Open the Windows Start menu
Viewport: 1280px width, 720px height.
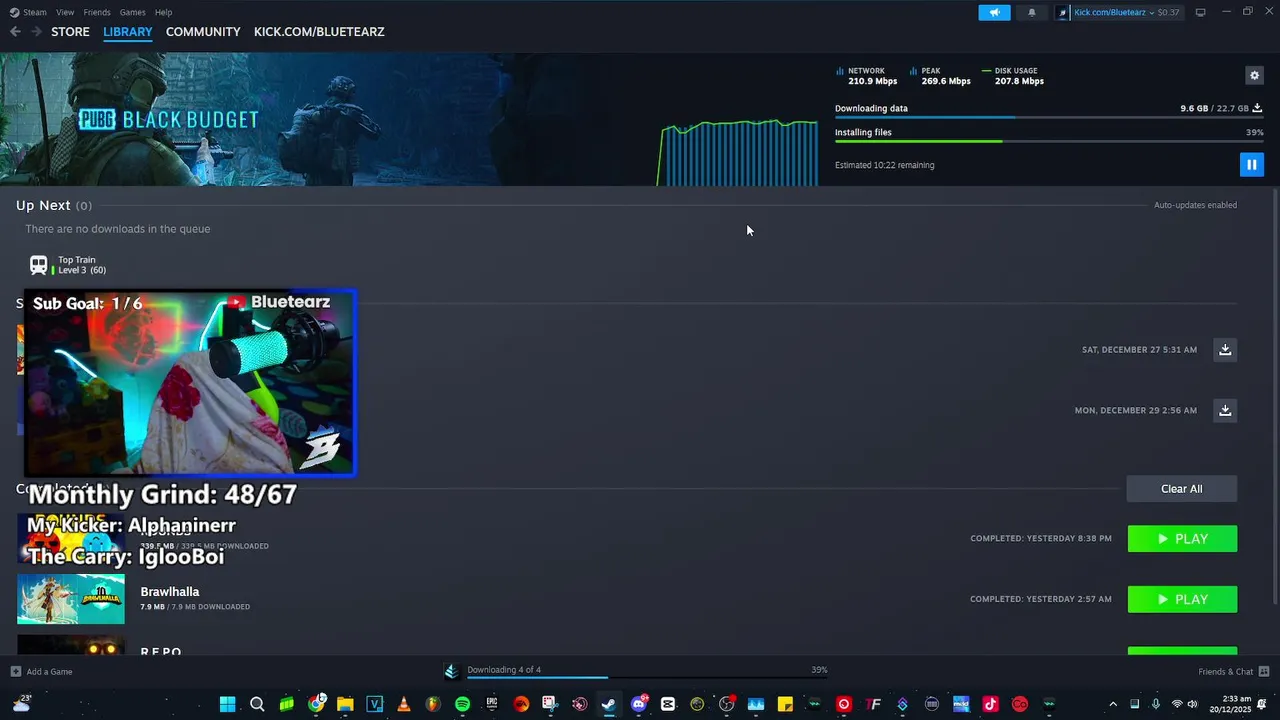(227, 704)
